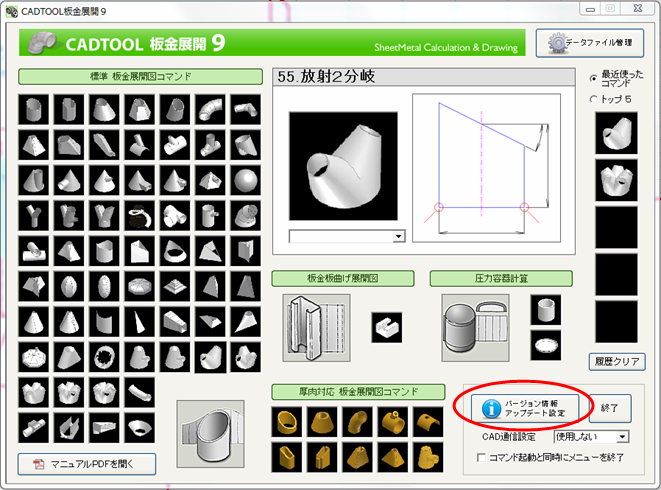661x490 pixels.
Task: Click the large oblique cut pipe image
Action: coord(210,434)
